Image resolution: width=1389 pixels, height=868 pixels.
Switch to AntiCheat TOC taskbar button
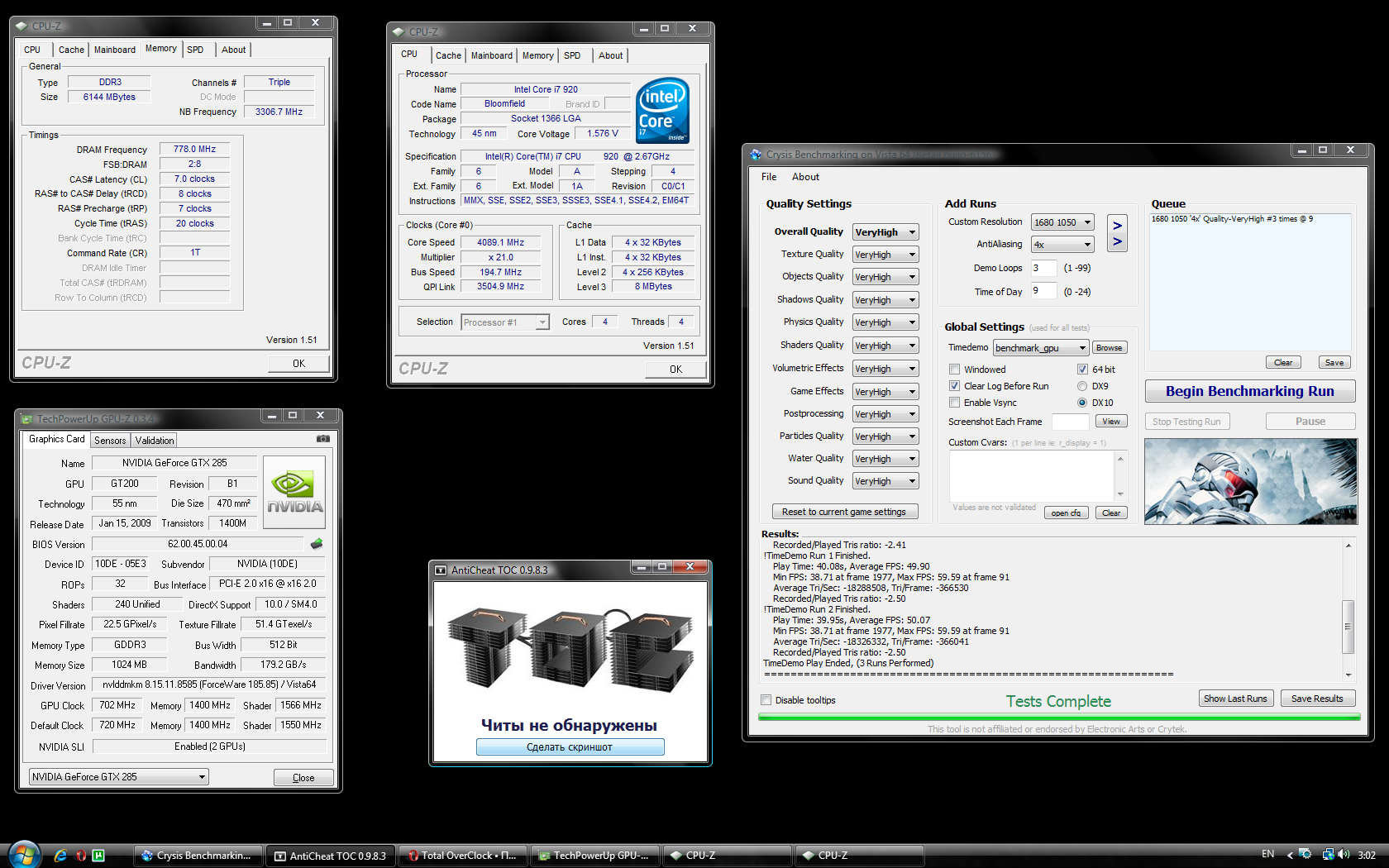point(331,856)
